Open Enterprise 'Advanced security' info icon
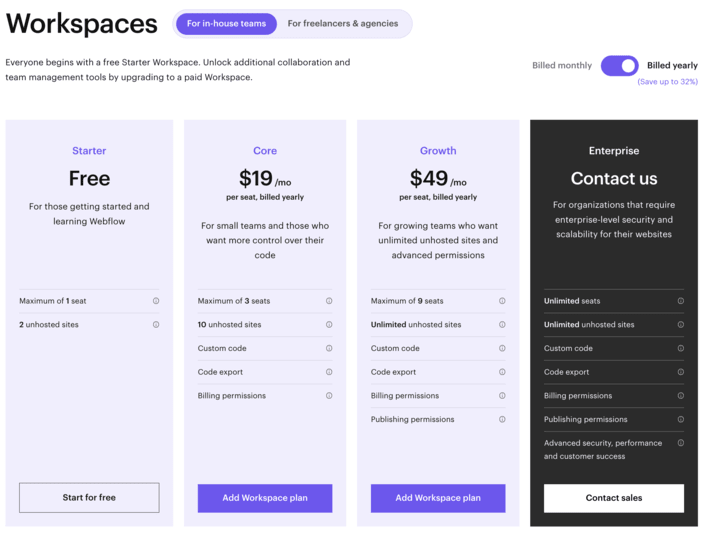The width and height of the screenshot is (702, 536). click(x=681, y=443)
